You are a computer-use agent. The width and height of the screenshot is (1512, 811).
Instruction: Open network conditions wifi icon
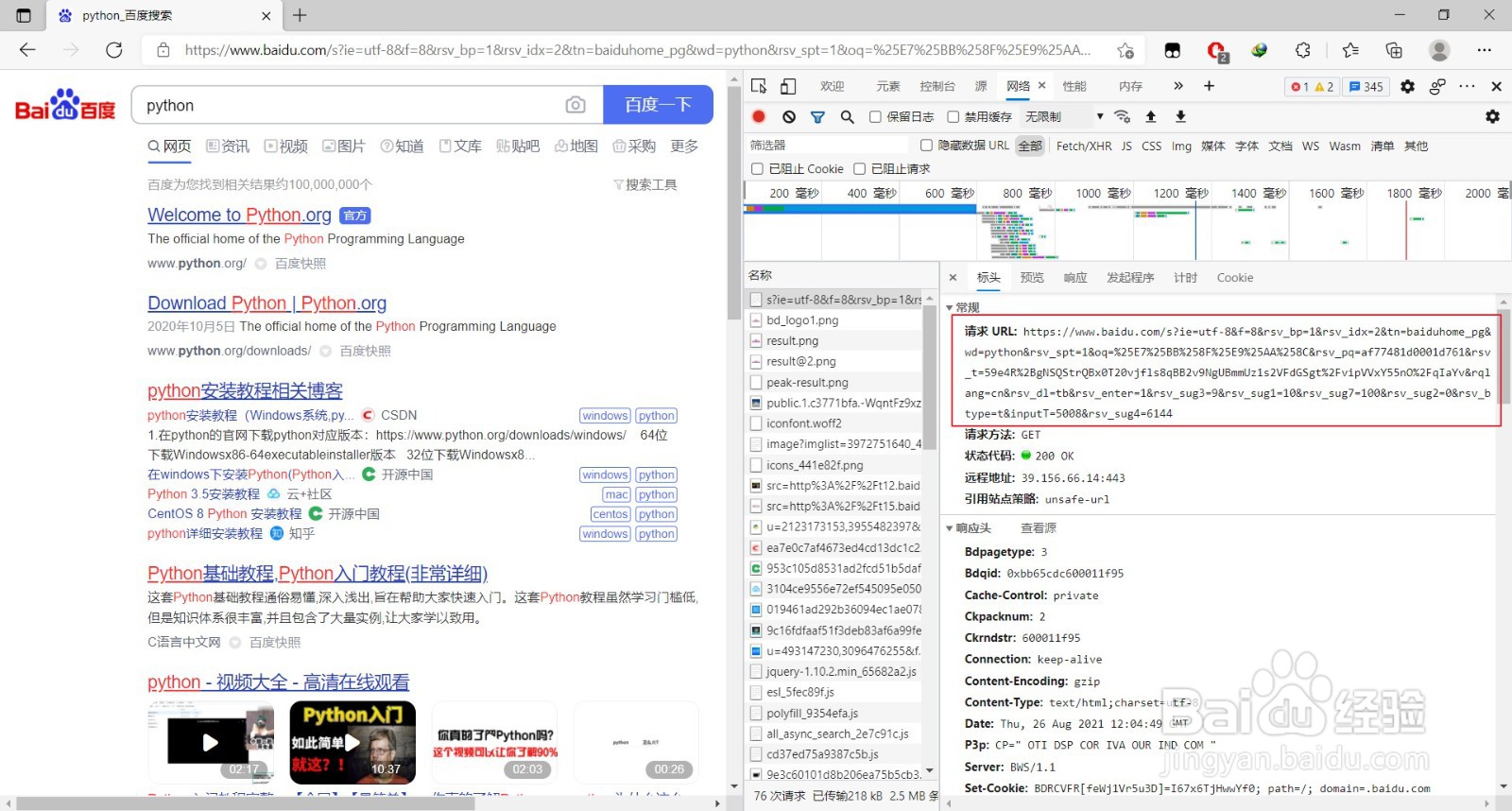pyautogui.click(x=1122, y=116)
